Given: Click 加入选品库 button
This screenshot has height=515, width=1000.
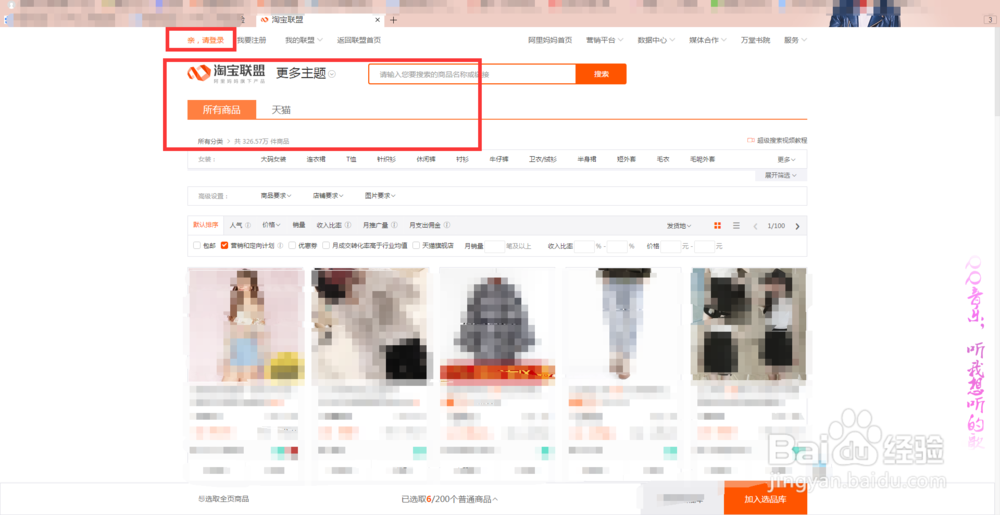Looking at the screenshot, I should click(x=765, y=499).
